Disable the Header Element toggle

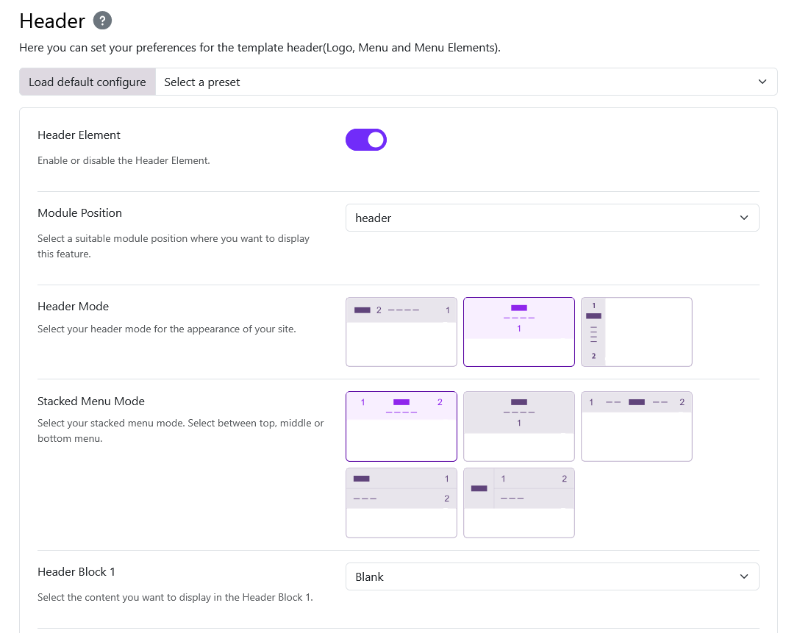[366, 140]
